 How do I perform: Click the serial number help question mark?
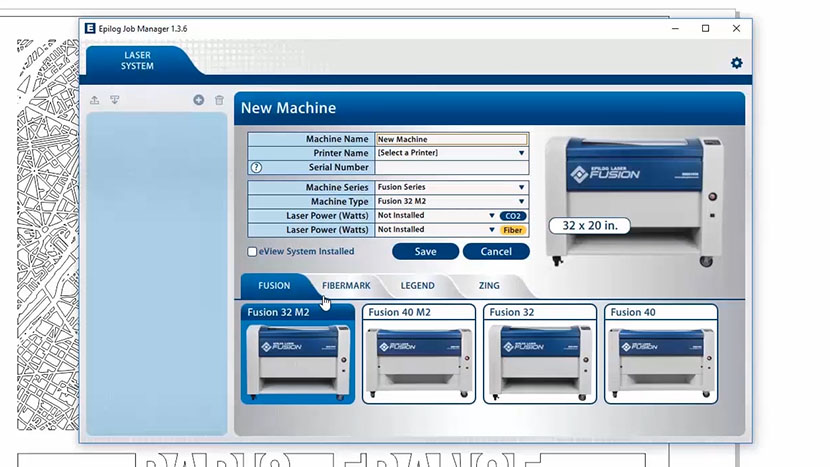[x=256, y=168]
